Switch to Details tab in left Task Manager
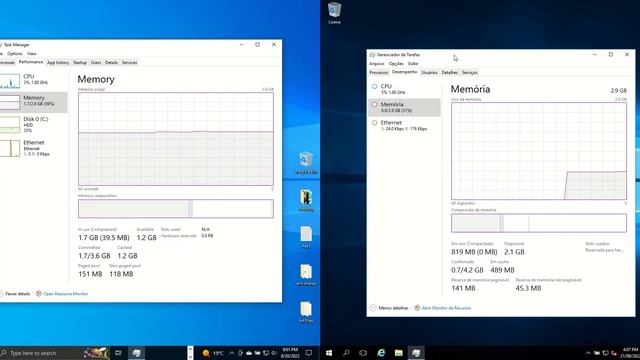640x360 pixels. (111, 62)
